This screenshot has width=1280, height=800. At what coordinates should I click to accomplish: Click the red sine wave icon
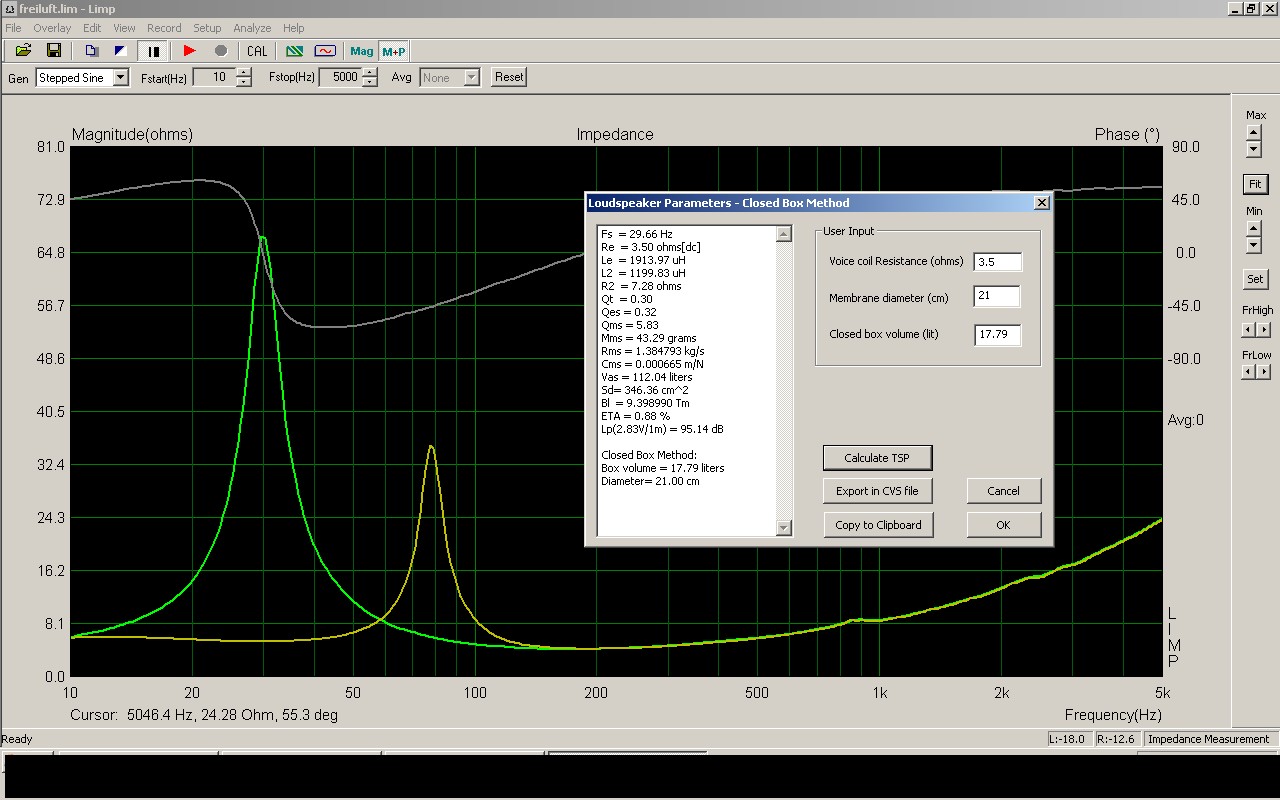(x=325, y=51)
